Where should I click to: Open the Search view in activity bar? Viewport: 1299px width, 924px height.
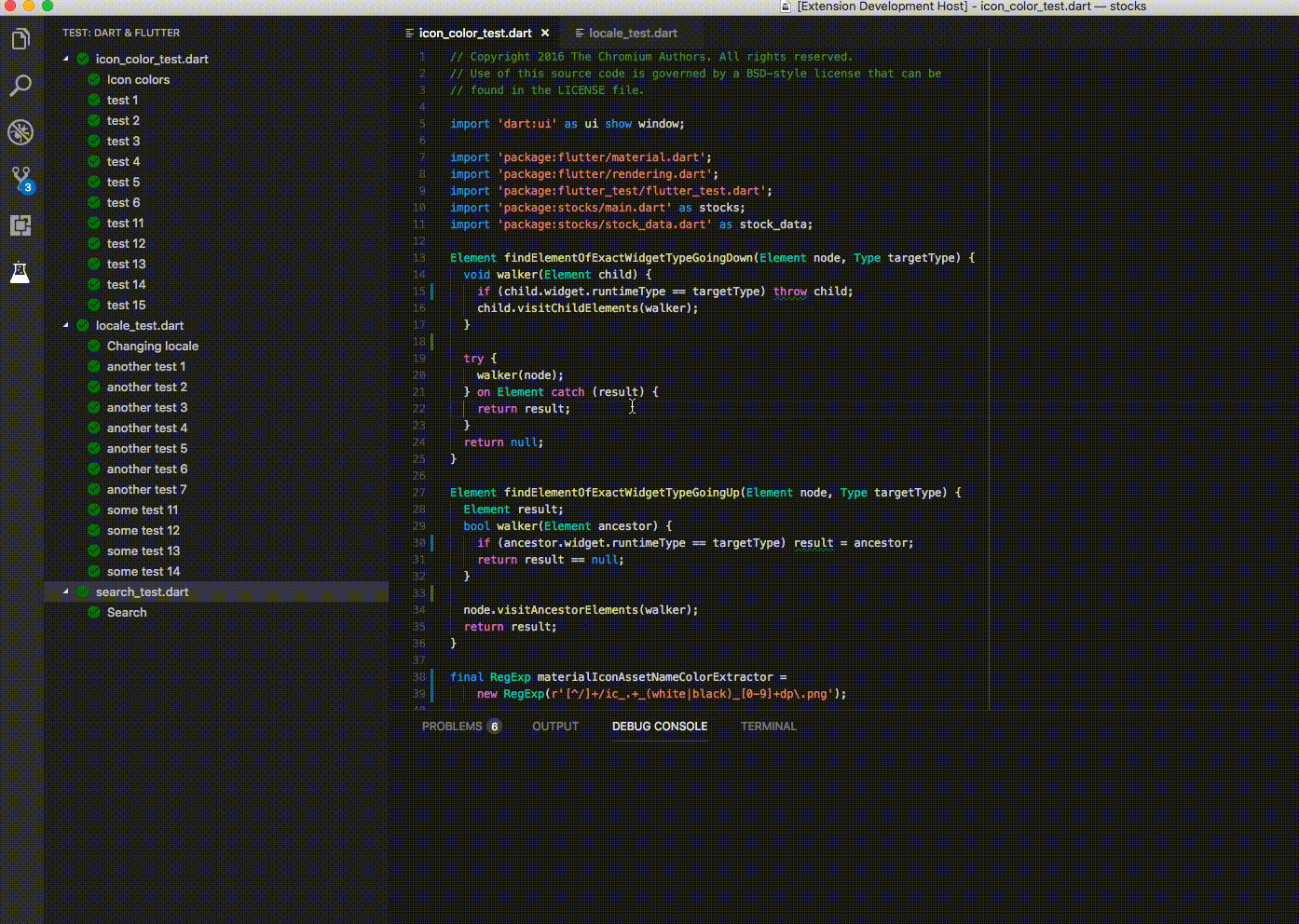pyautogui.click(x=21, y=86)
